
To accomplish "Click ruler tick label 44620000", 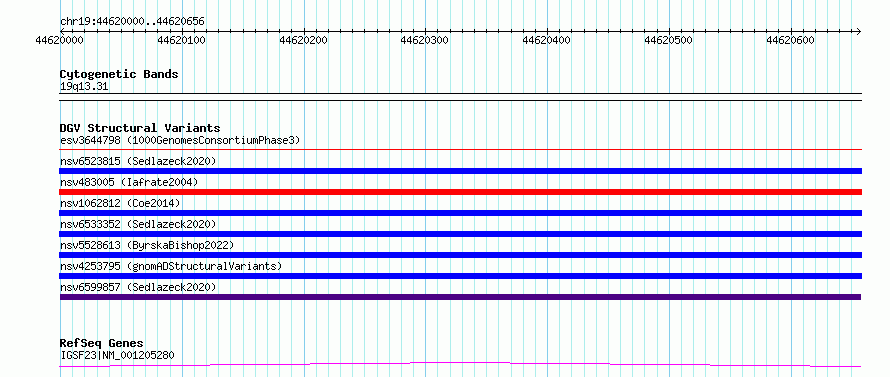I will (60, 40).
